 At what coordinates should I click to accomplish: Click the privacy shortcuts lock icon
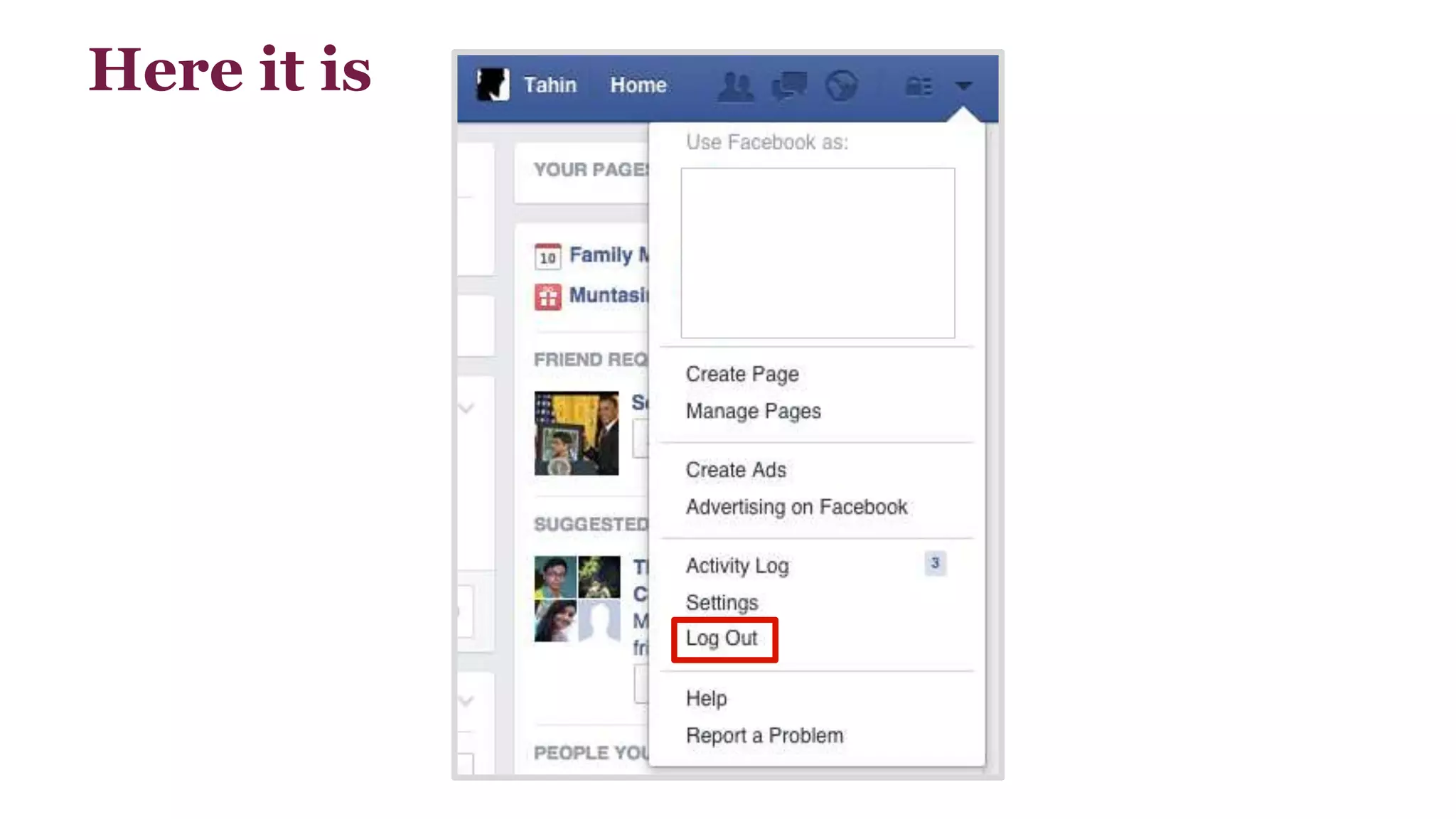(x=919, y=87)
